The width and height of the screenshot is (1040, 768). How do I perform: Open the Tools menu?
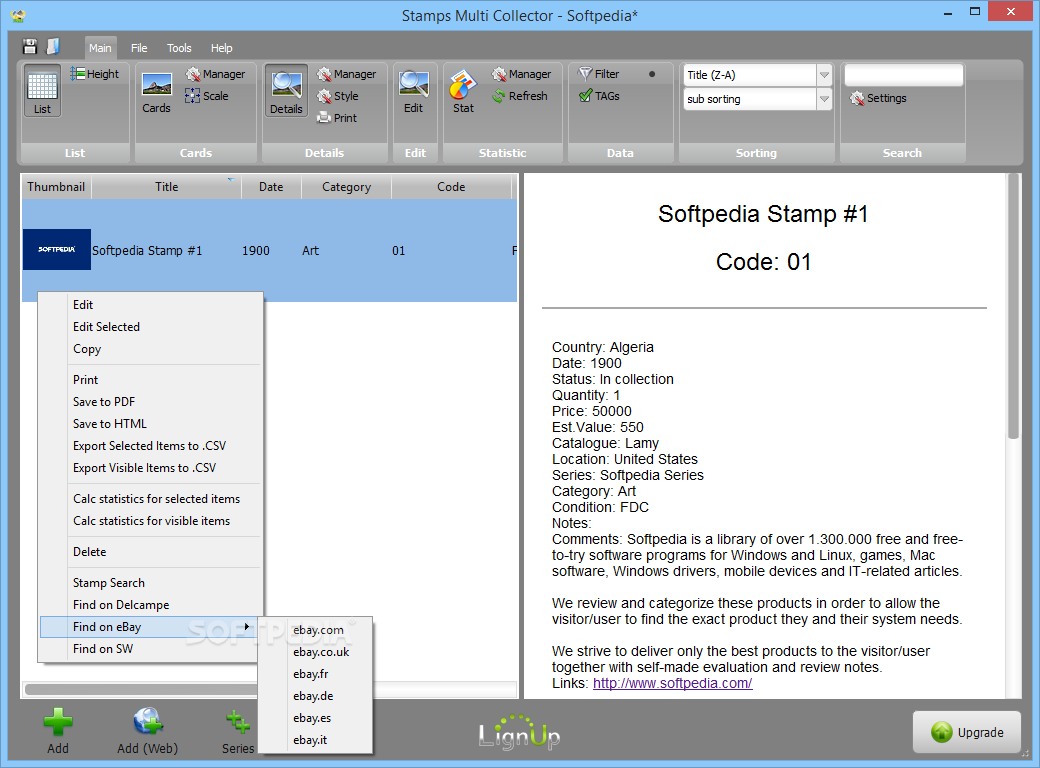pyautogui.click(x=179, y=48)
